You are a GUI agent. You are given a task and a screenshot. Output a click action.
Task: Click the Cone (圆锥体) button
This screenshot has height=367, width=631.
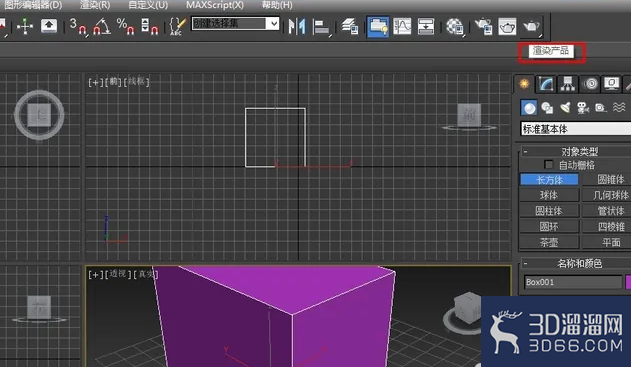click(607, 179)
